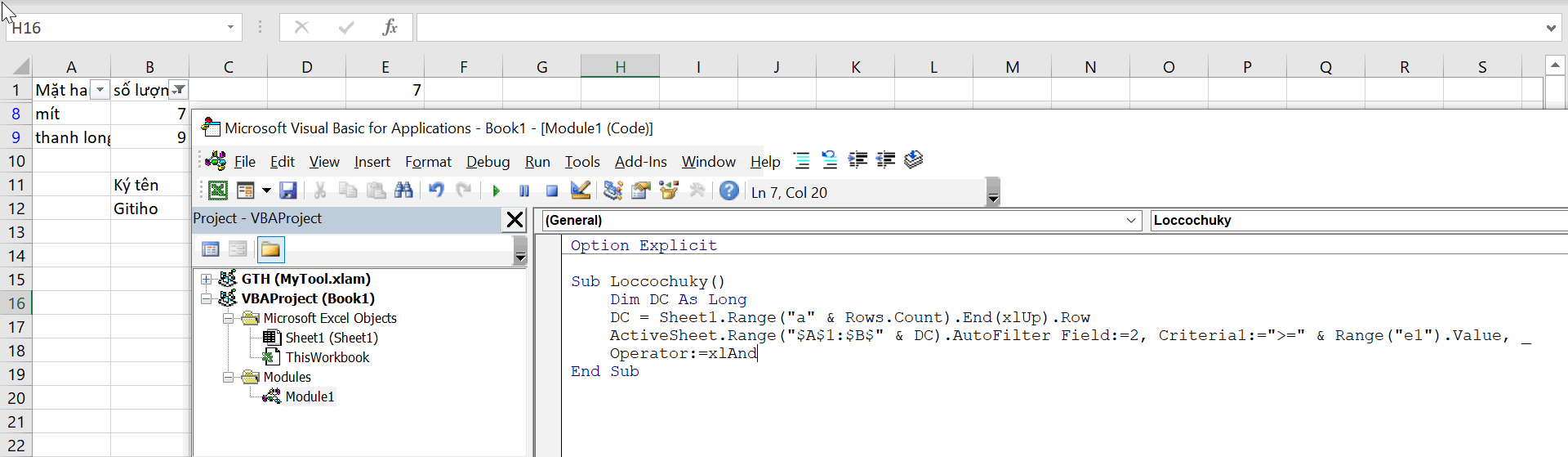Collapse the Microsoft Excel Objects folder
The image size is (1568, 457).
point(228,319)
